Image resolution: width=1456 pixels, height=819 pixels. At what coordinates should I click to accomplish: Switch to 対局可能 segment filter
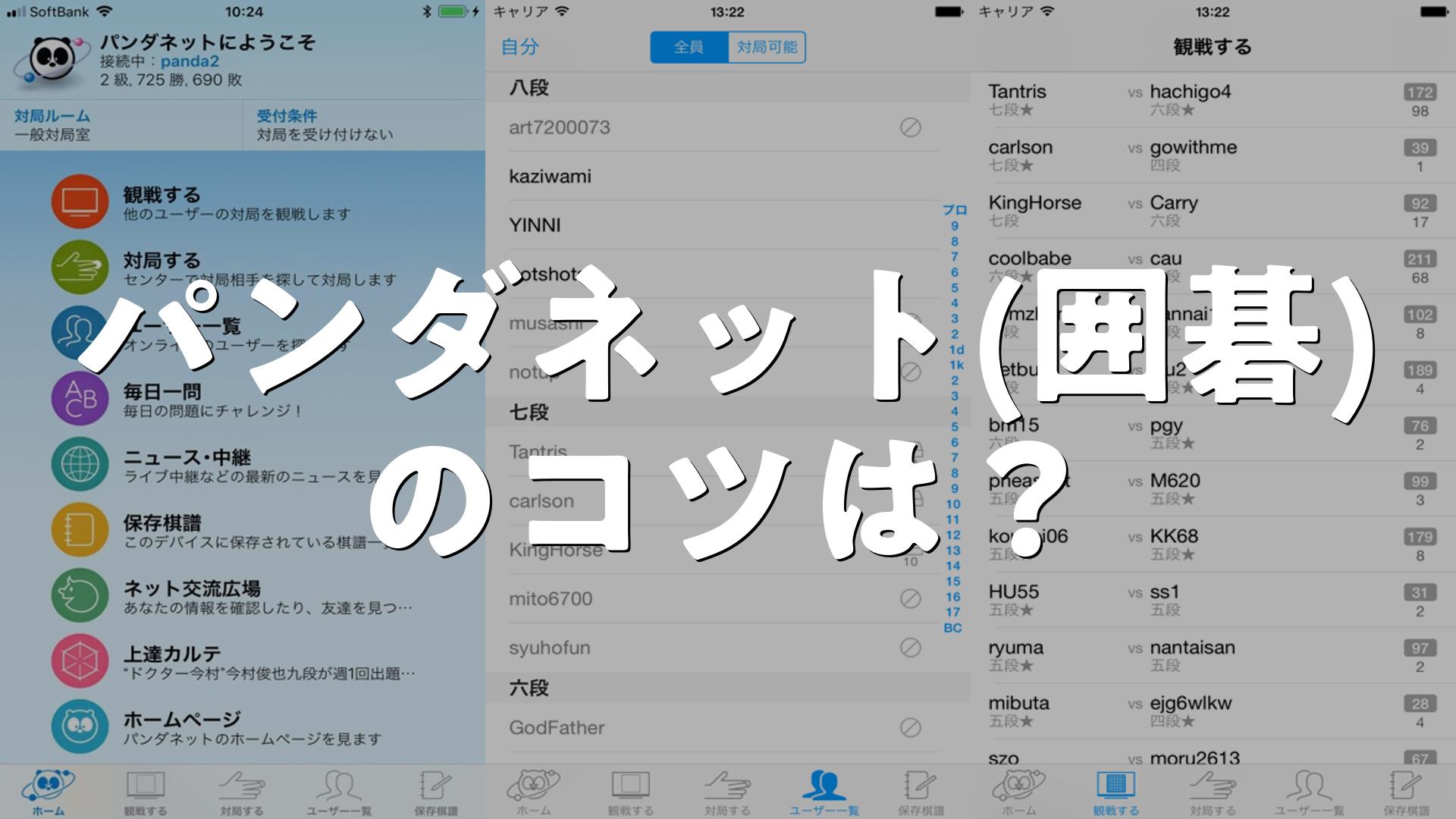pyautogui.click(x=767, y=47)
